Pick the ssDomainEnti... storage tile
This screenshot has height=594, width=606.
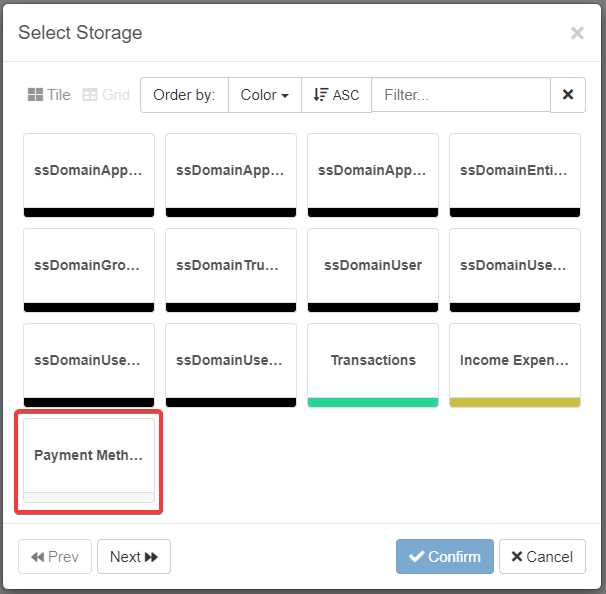(515, 170)
